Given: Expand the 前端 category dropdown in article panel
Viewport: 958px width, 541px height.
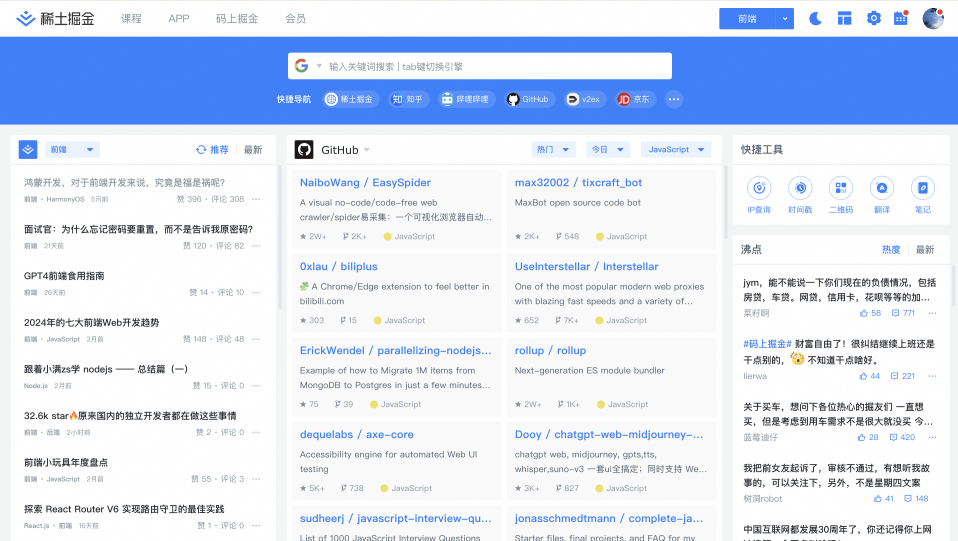Looking at the screenshot, I should tap(72, 149).
